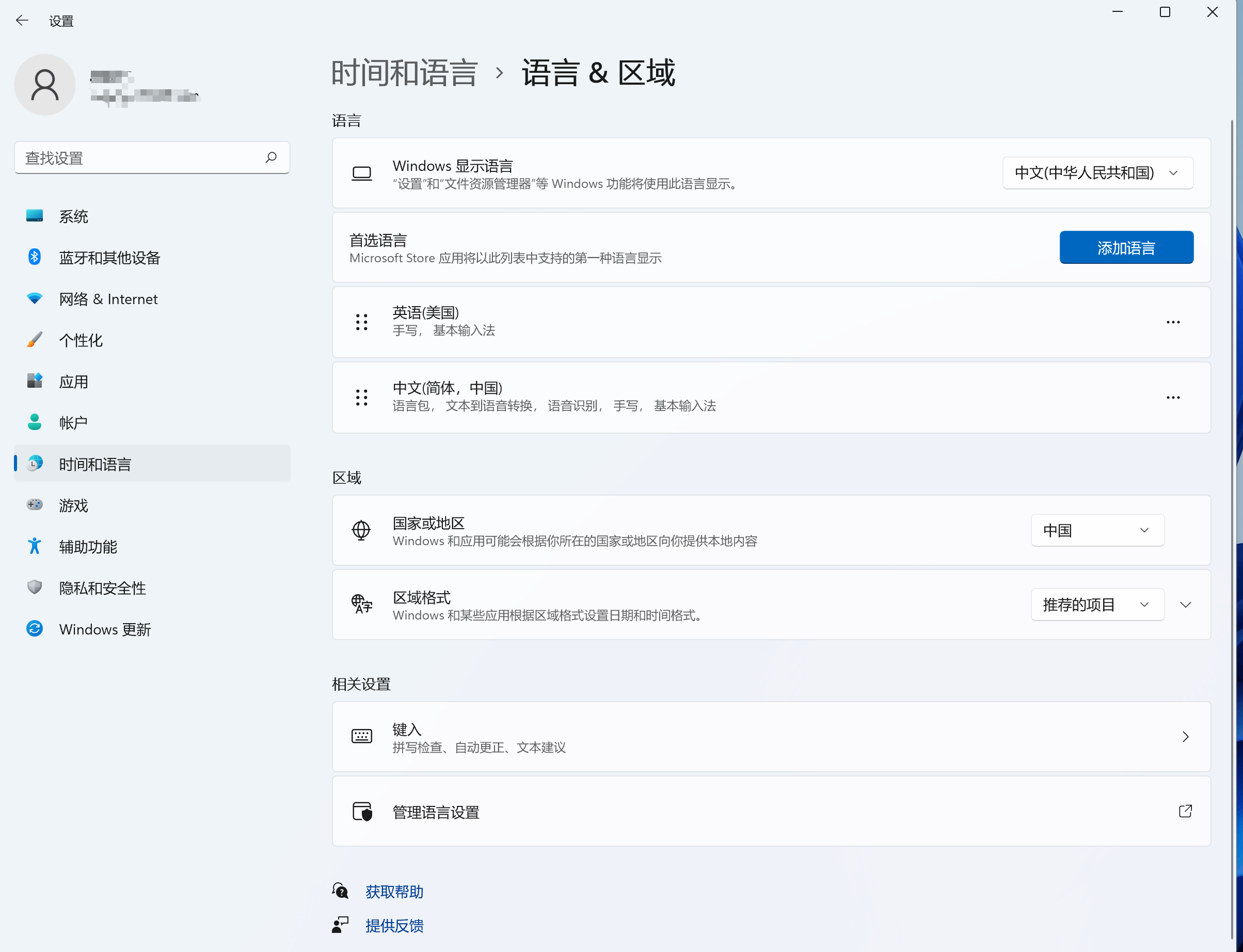Open 国家或地区 dropdown showing 中国

pos(1098,530)
